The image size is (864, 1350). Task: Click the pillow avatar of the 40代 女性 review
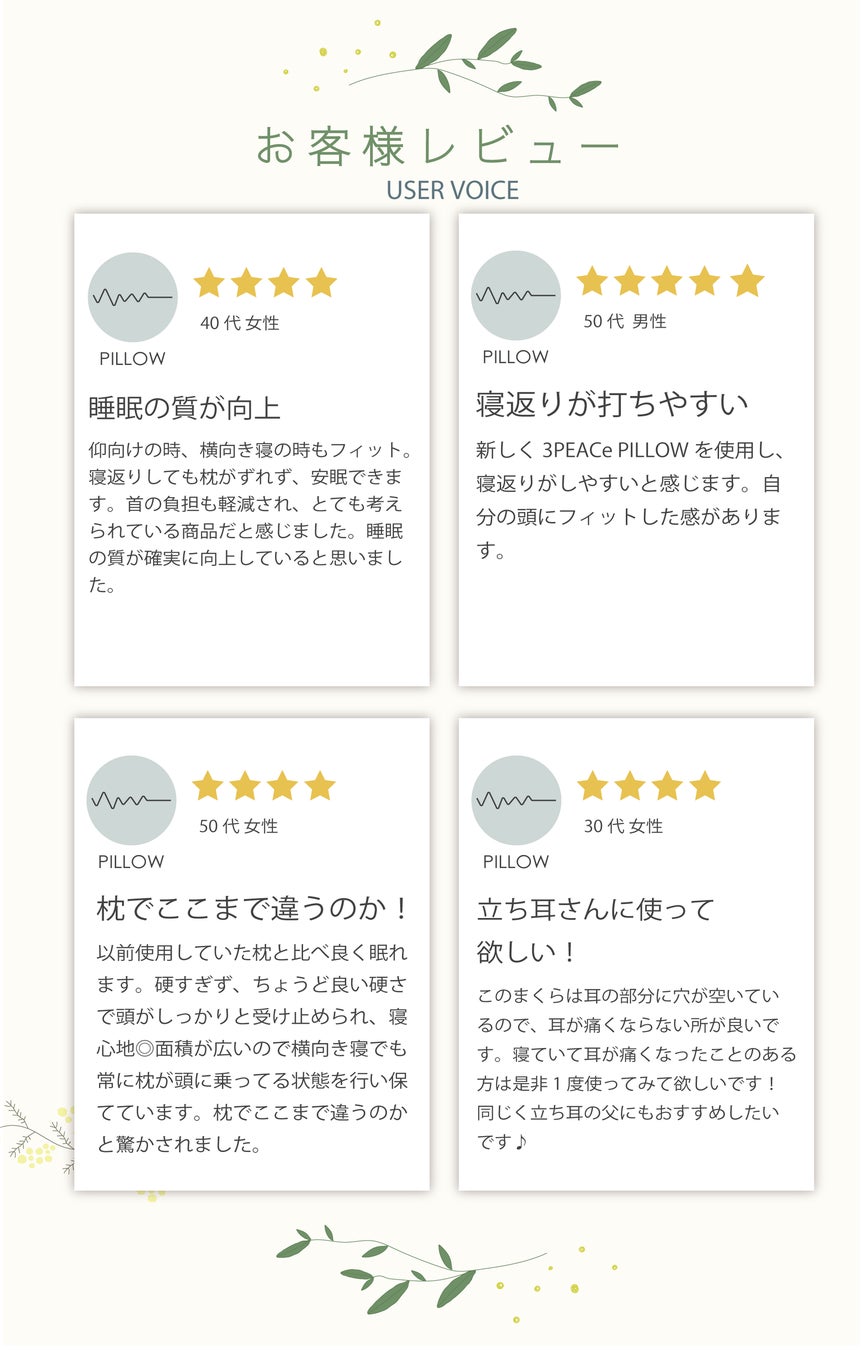[x=132, y=297]
